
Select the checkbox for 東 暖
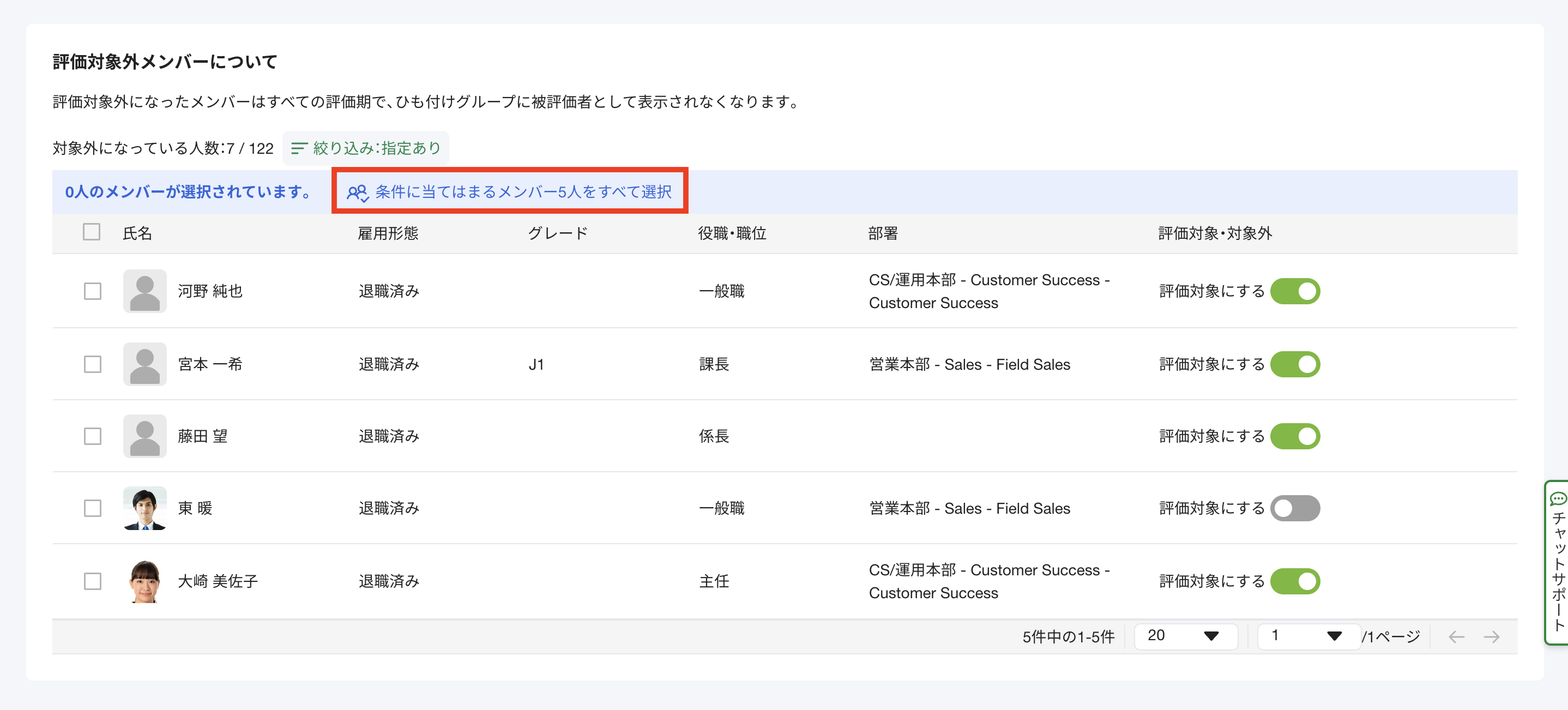click(x=93, y=508)
